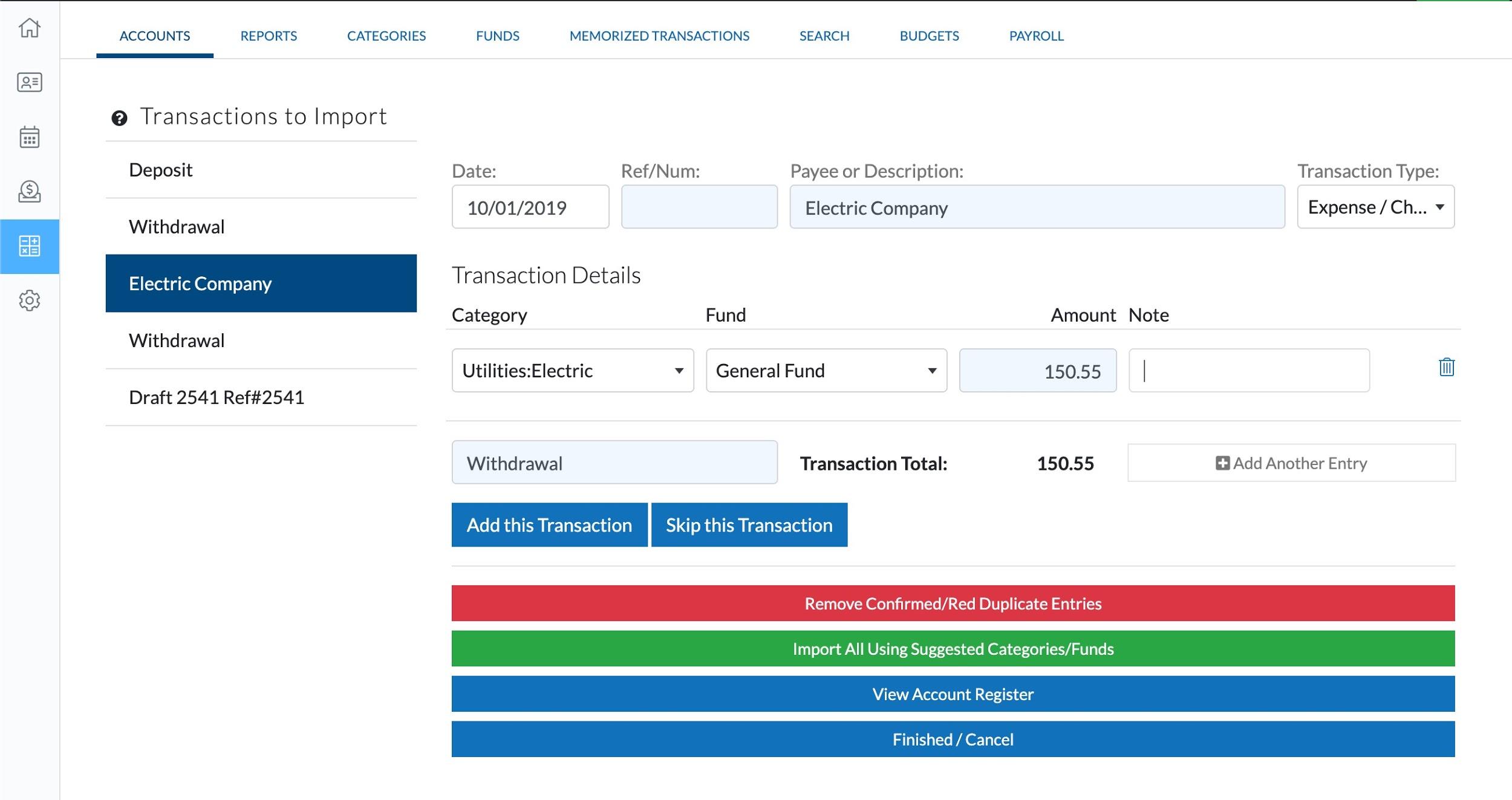This screenshot has width=1512, height=800.
Task: Click Add Another Entry button
Action: (x=1290, y=462)
